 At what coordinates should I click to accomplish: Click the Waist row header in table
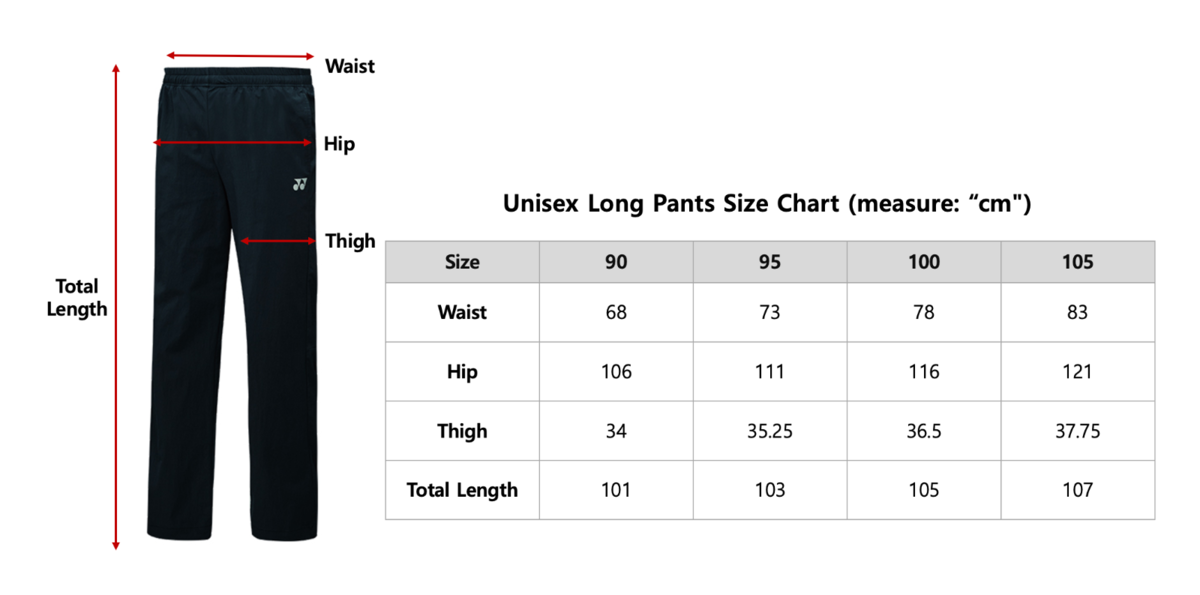coord(462,312)
